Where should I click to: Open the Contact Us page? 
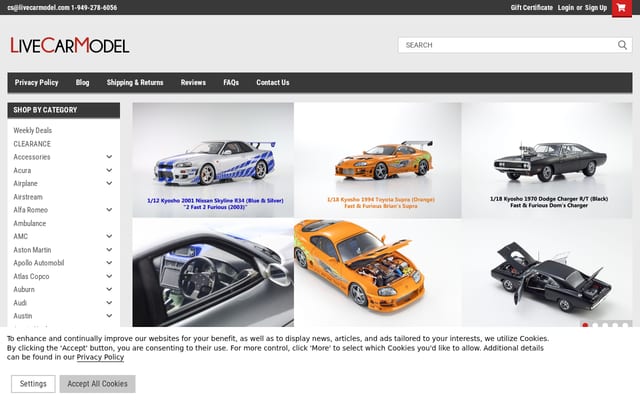click(273, 82)
